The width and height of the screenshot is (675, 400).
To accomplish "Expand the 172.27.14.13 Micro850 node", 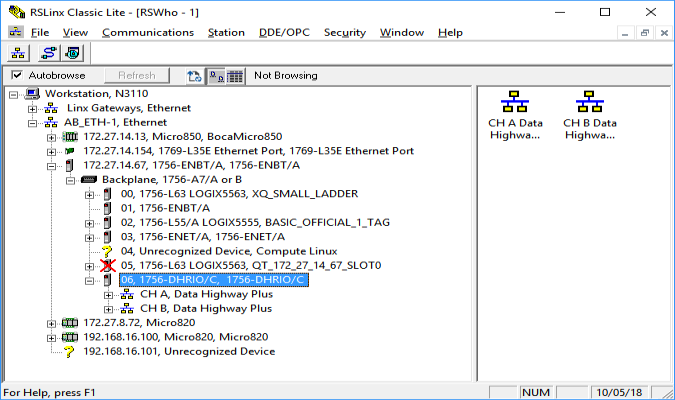I will point(51,138).
